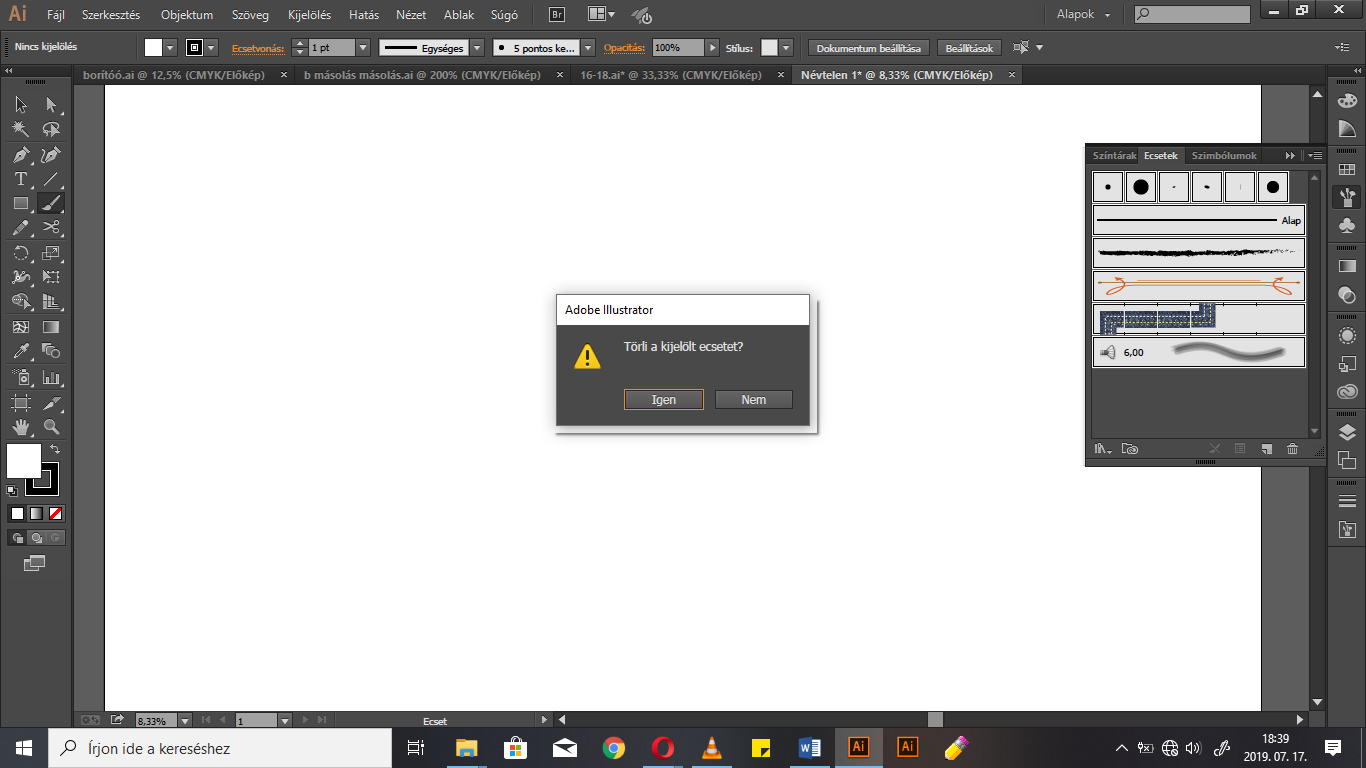Select the Zoom magnifier tool
This screenshot has height=768, width=1366.
click(x=51, y=428)
